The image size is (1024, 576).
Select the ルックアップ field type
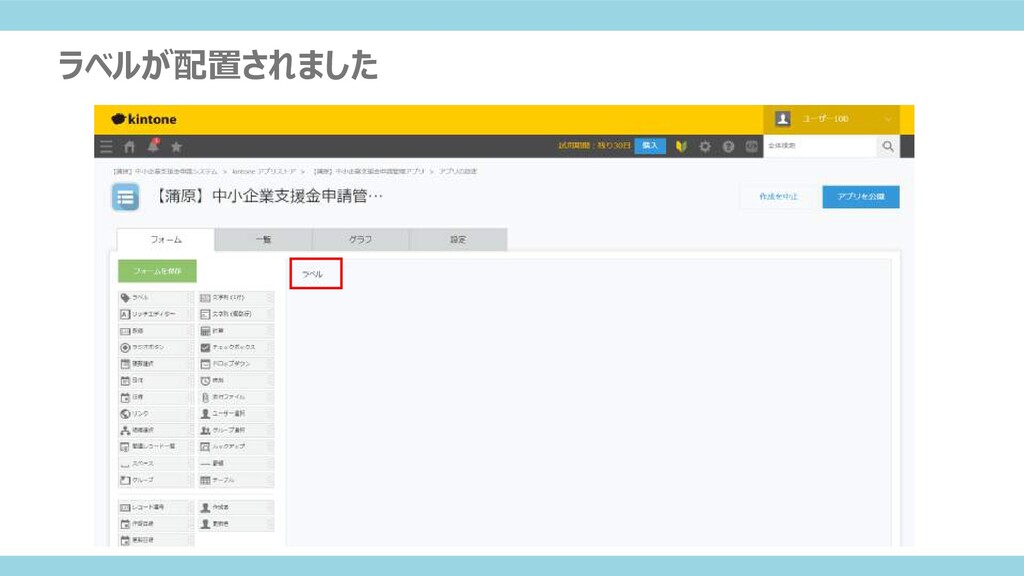pos(236,447)
